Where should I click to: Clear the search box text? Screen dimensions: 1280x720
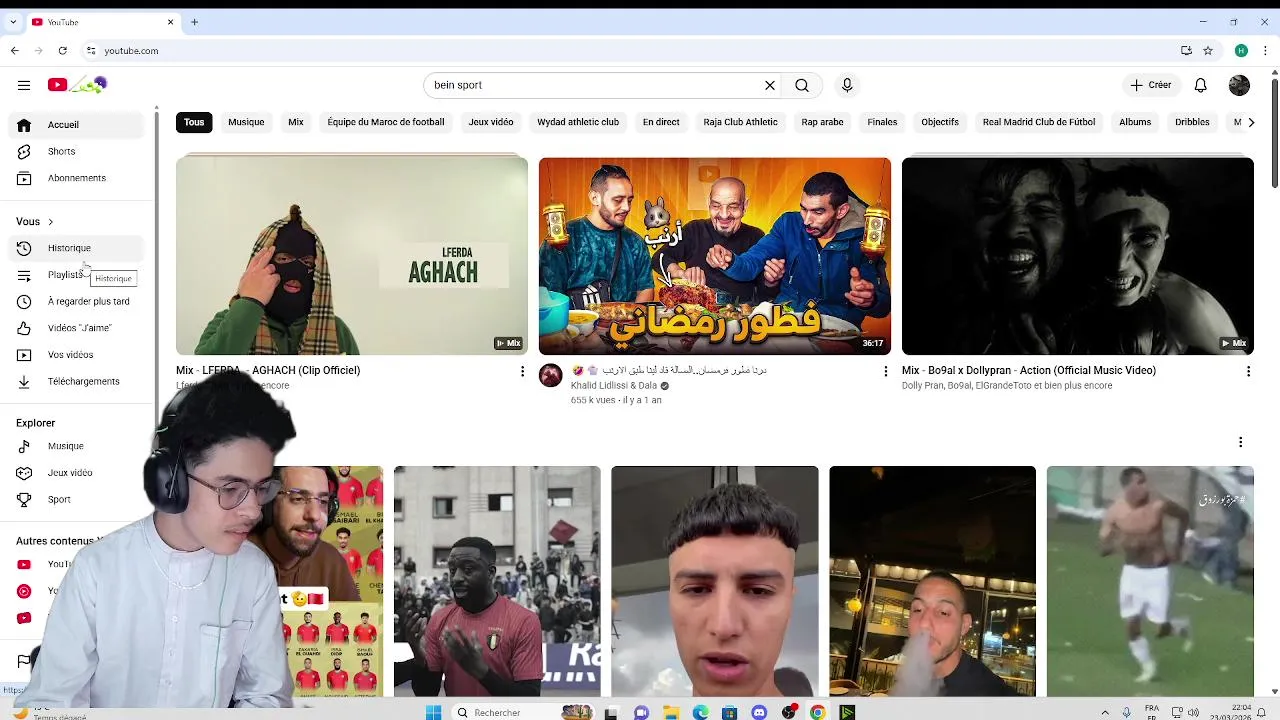click(x=770, y=85)
